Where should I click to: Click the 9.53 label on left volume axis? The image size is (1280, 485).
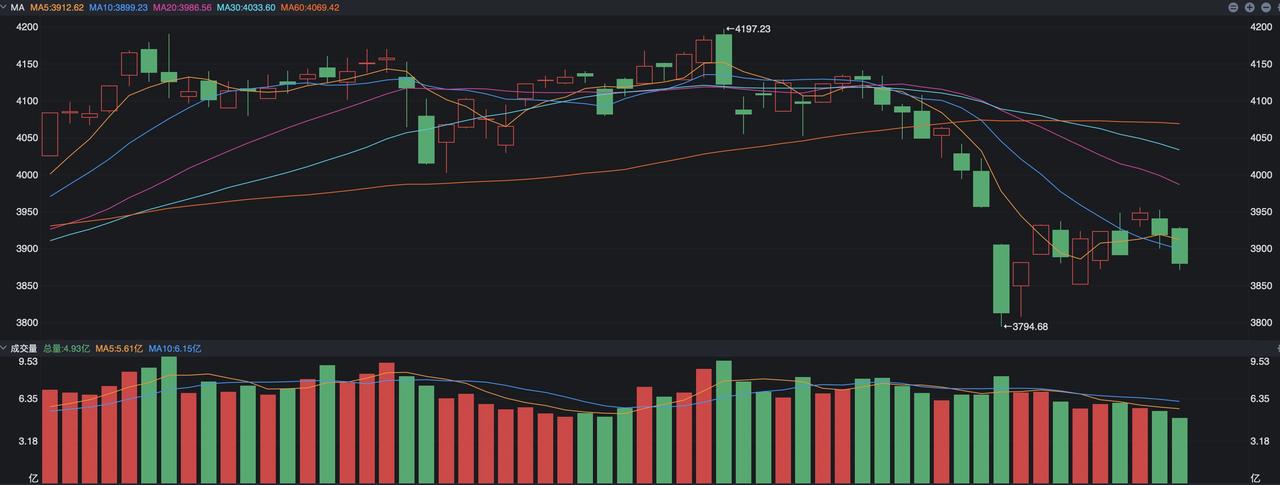[27, 361]
